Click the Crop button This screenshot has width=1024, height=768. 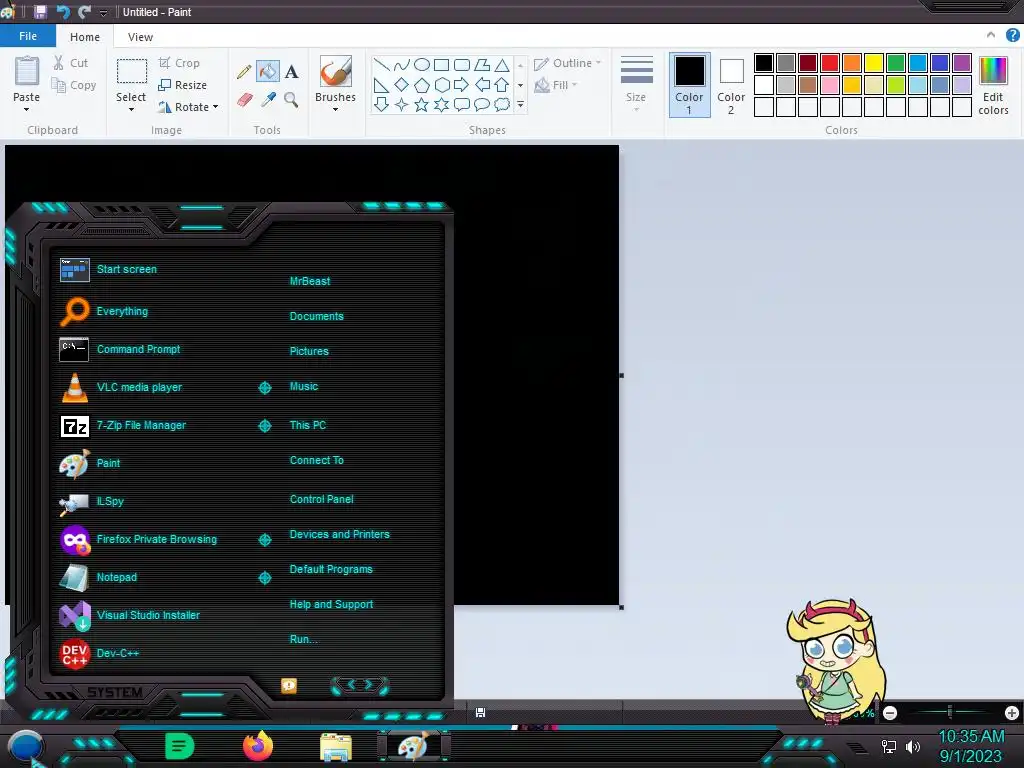(x=179, y=63)
